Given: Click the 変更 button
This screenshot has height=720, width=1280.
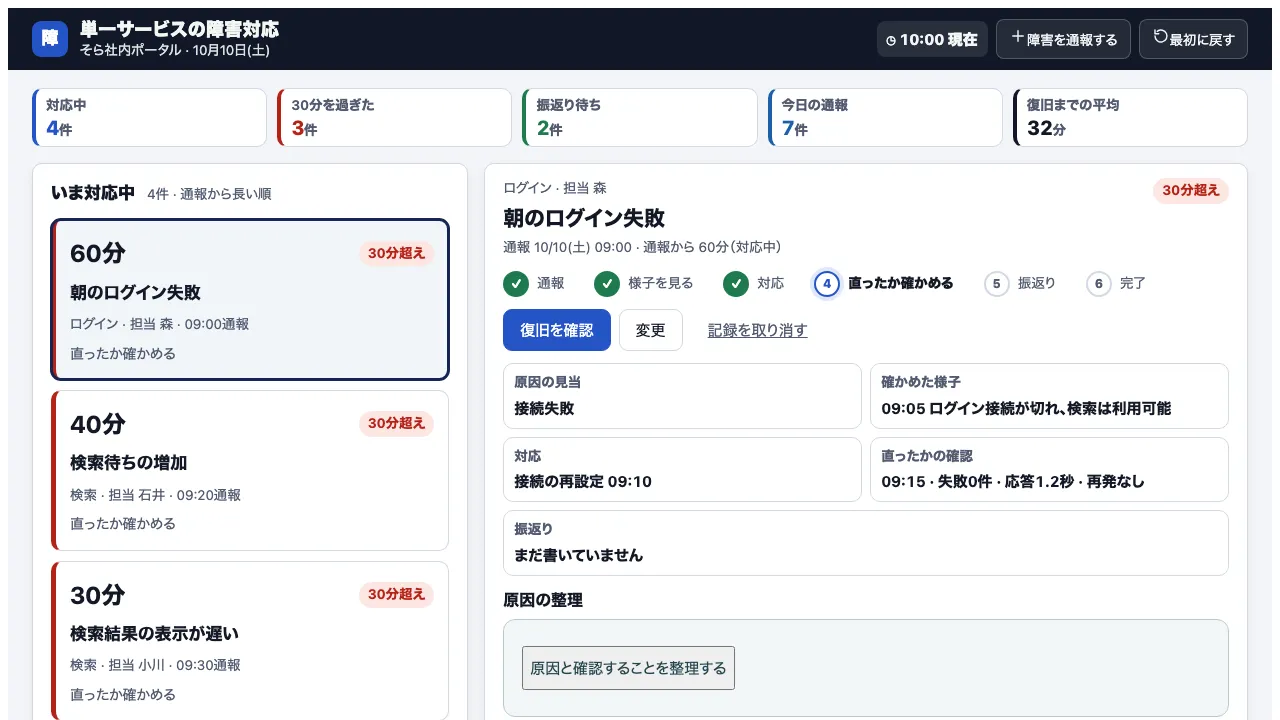Looking at the screenshot, I should (x=651, y=330).
